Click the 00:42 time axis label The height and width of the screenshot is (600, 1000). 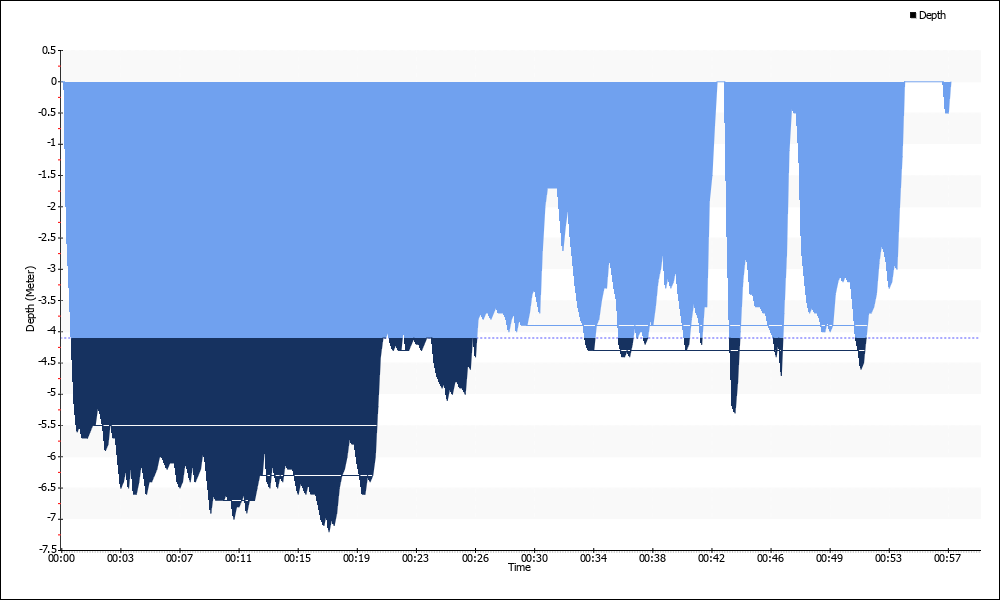(711, 559)
